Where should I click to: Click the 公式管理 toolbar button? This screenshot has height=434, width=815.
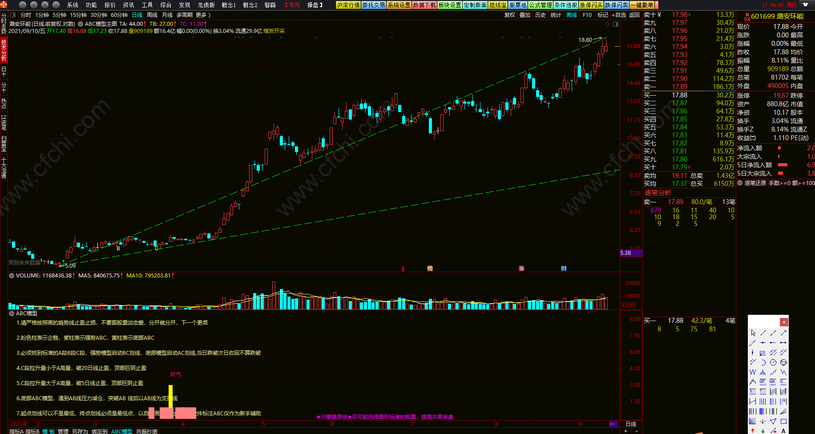(x=540, y=5)
